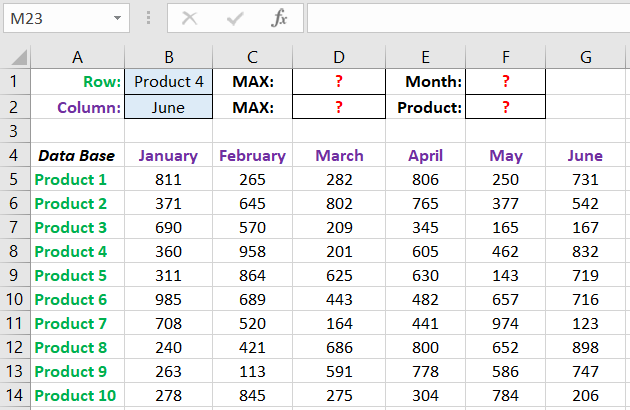630x410 pixels.
Task: Select cell with value 802
Action: click(339, 203)
